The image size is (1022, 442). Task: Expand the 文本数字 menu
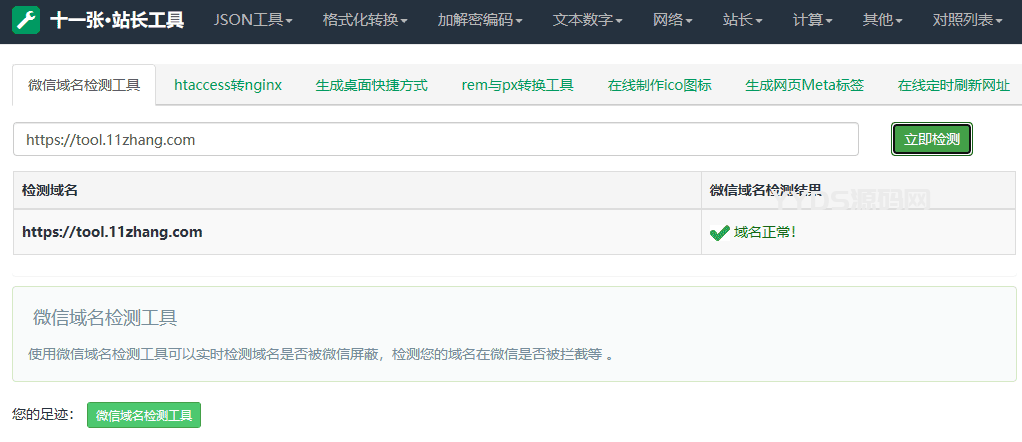tap(587, 21)
